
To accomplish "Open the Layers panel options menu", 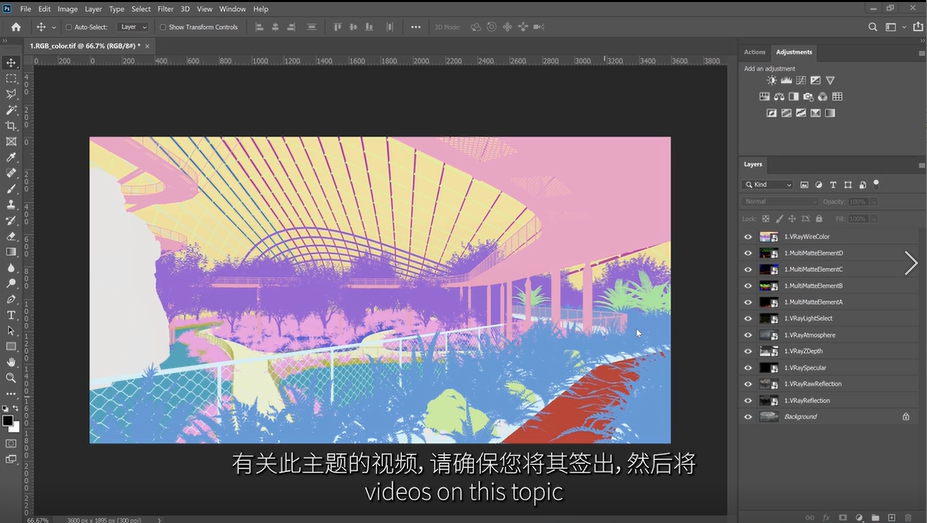I will click(921, 165).
